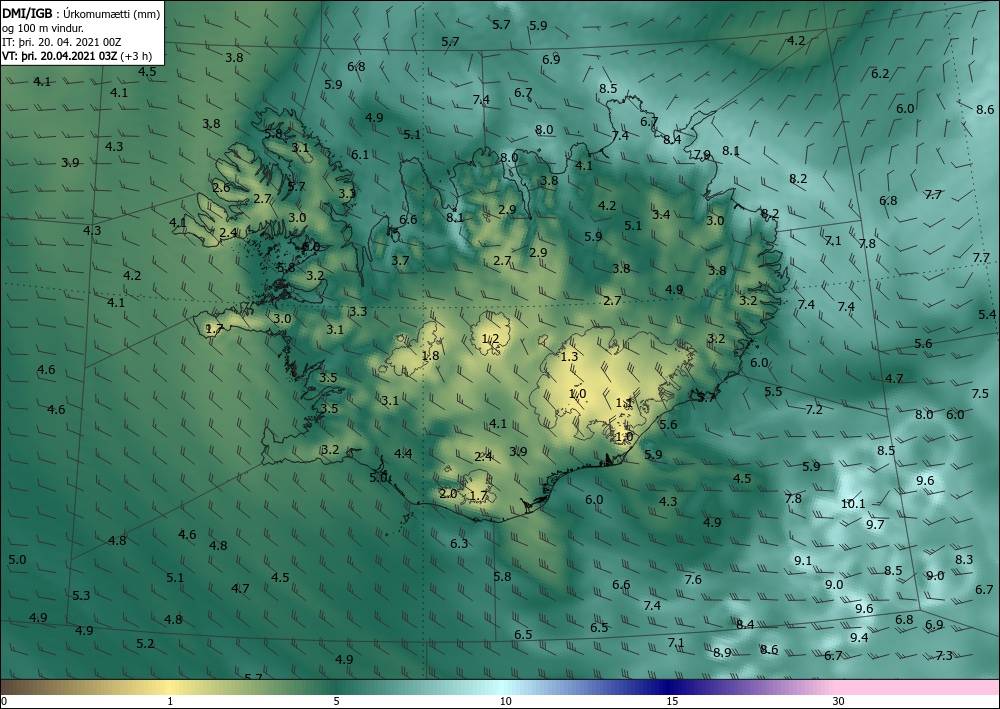
Task: Click the initial time 'IT: þri. 20. 04. 2021 00Z'
Action: [x=61, y=42]
